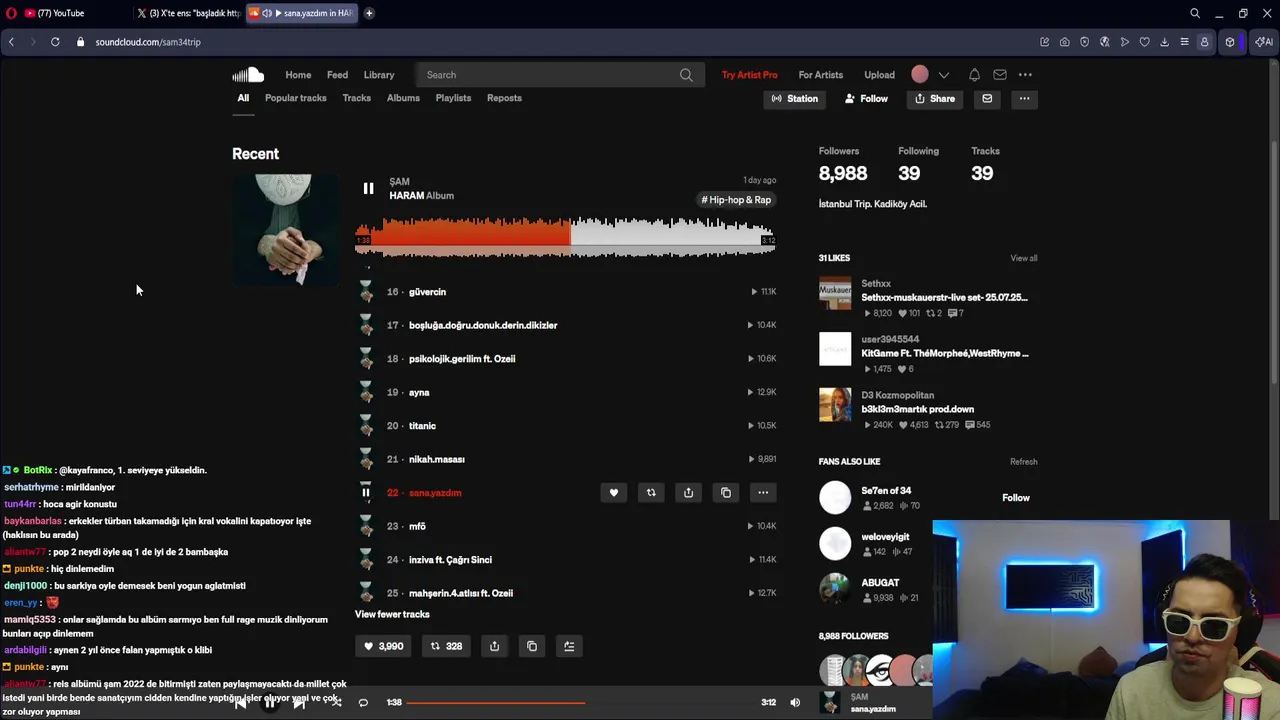Refresh the Fans also like list
This screenshot has height=720, width=1280.
point(1023,462)
